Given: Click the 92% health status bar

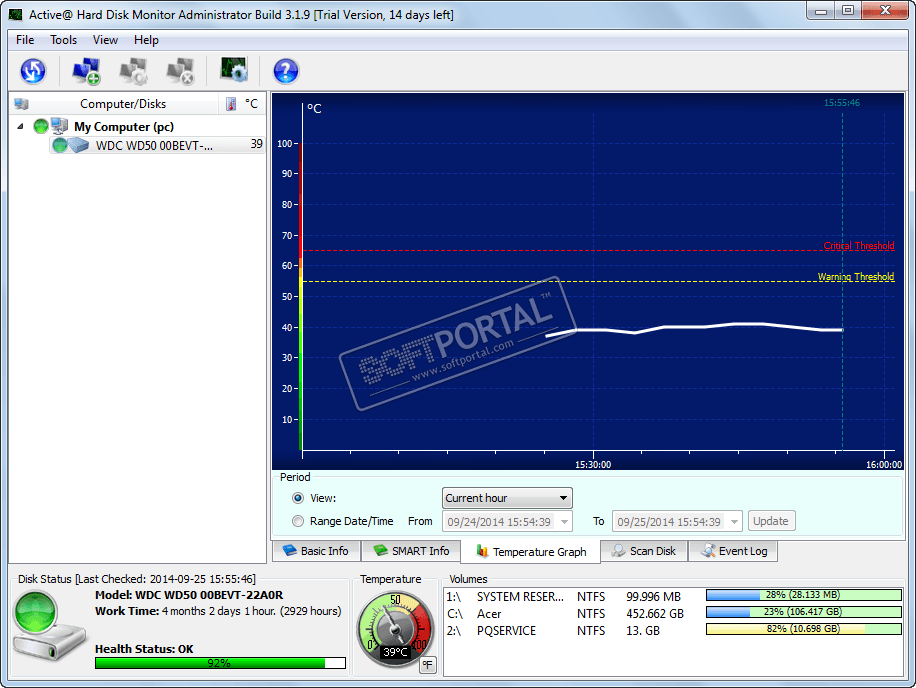Looking at the screenshot, I should pyautogui.click(x=220, y=663).
